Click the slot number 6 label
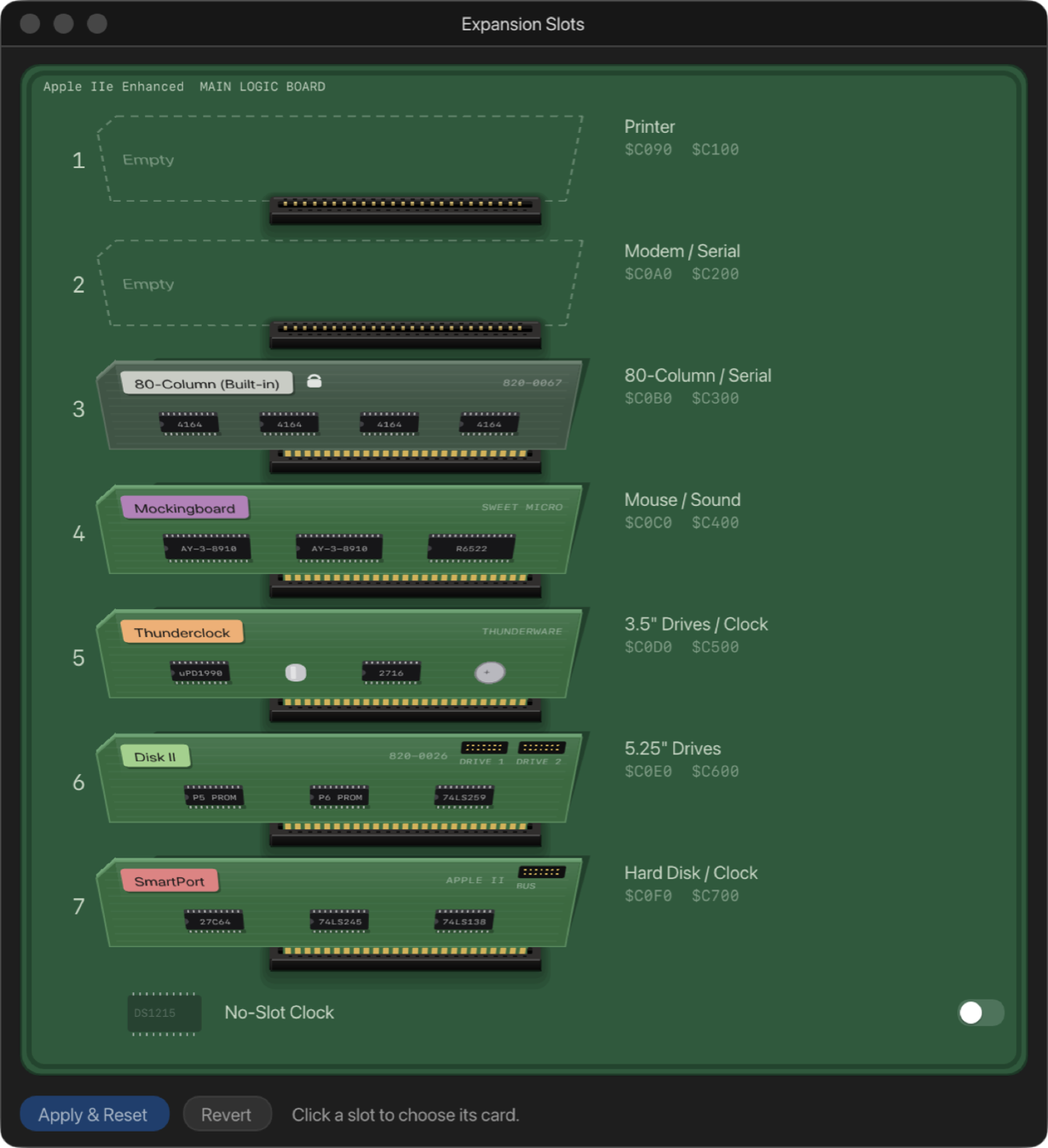Viewport: 1048px width, 1148px height. [79, 782]
